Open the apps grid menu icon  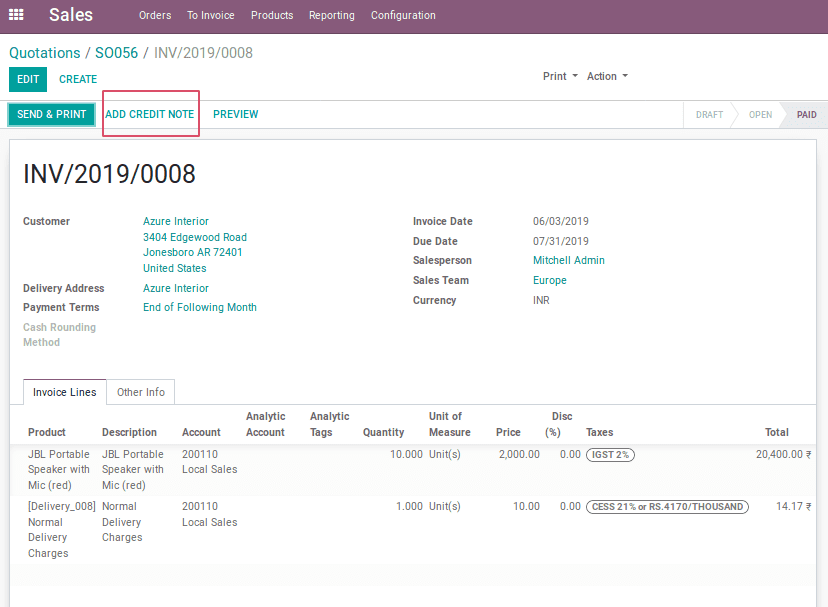(16, 16)
